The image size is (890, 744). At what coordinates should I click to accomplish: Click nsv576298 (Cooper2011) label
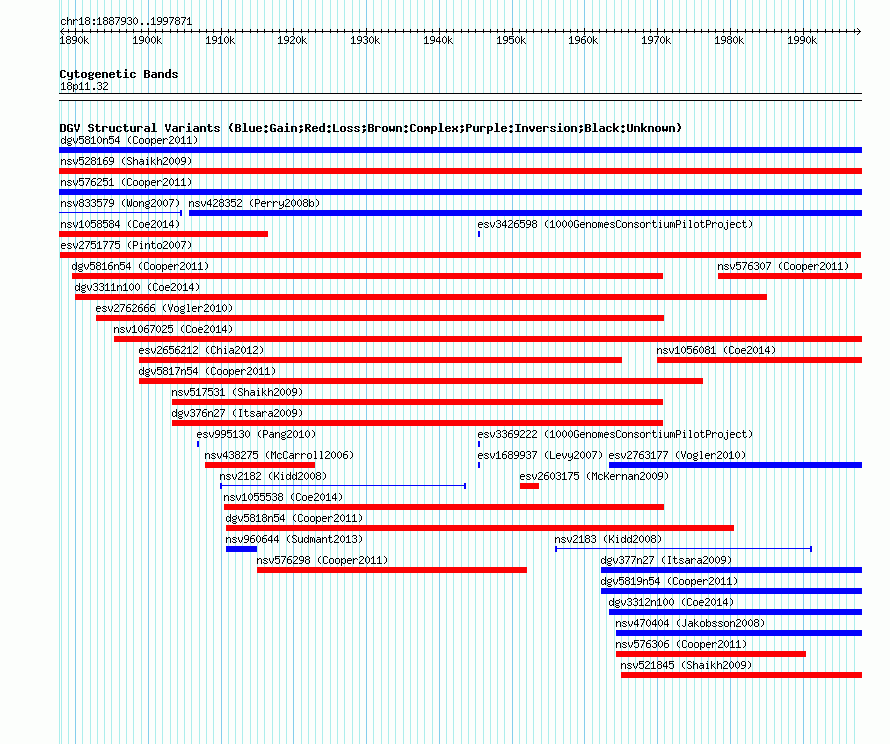[322, 560]
